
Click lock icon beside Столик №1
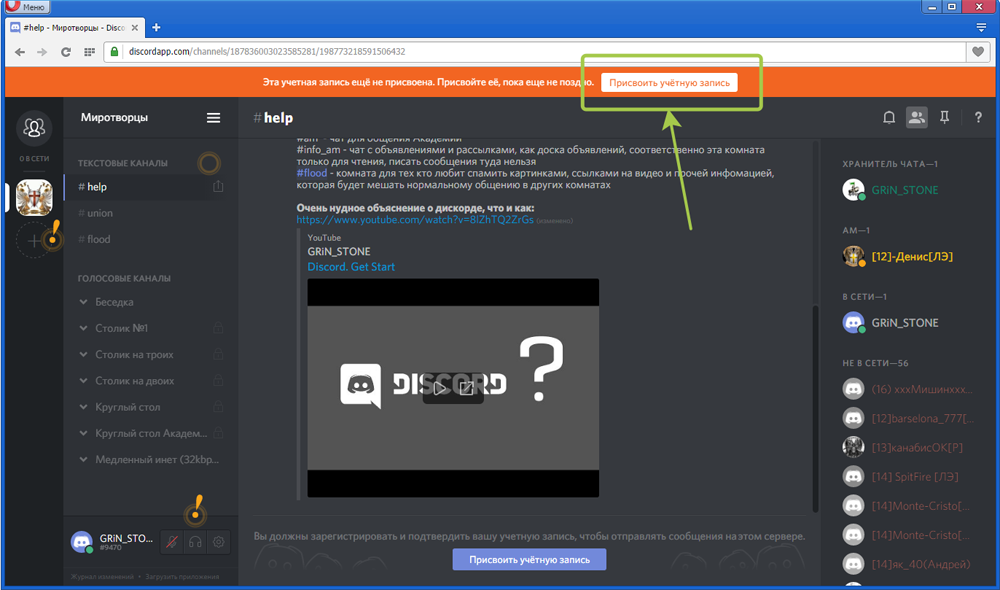coord(218,328)
